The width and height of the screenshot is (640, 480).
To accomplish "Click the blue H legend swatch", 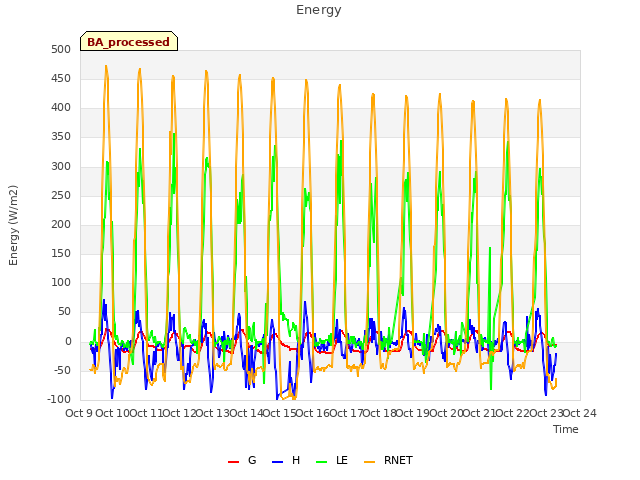I will click(277, 462).
